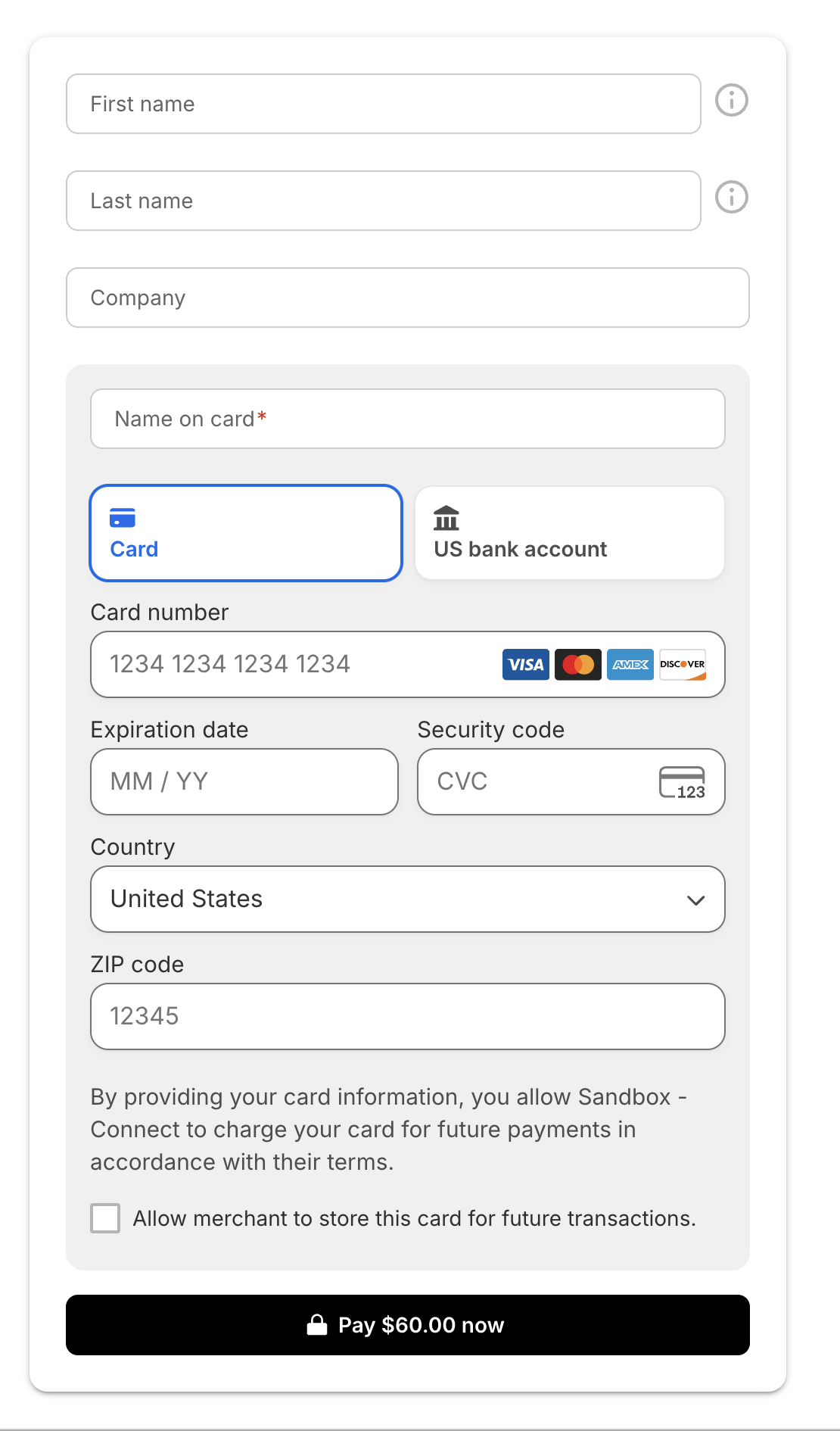Image resolution: width=840 pixels, height=1431 pixels.
Task: Click the bank building icon
Action: click(446, 518)
